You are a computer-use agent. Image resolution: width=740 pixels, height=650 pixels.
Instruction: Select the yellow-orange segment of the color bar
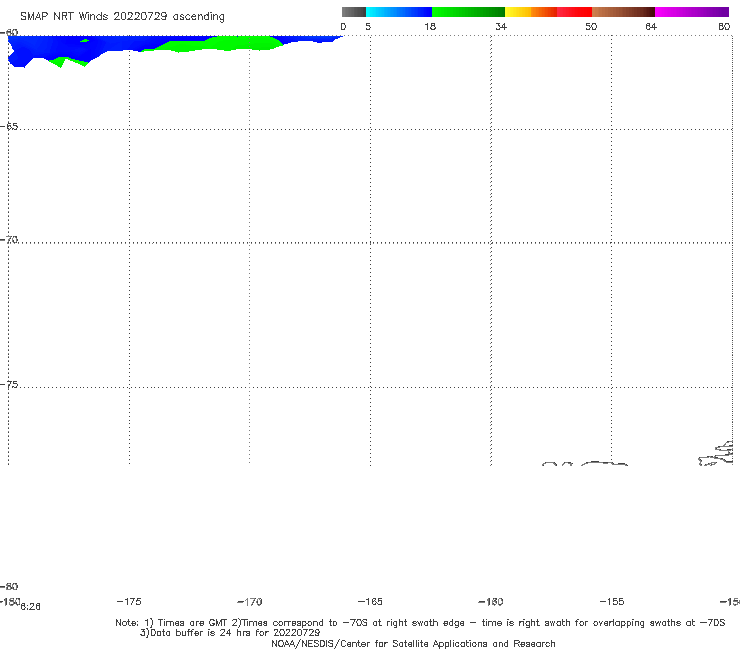(x=531, y=12)
